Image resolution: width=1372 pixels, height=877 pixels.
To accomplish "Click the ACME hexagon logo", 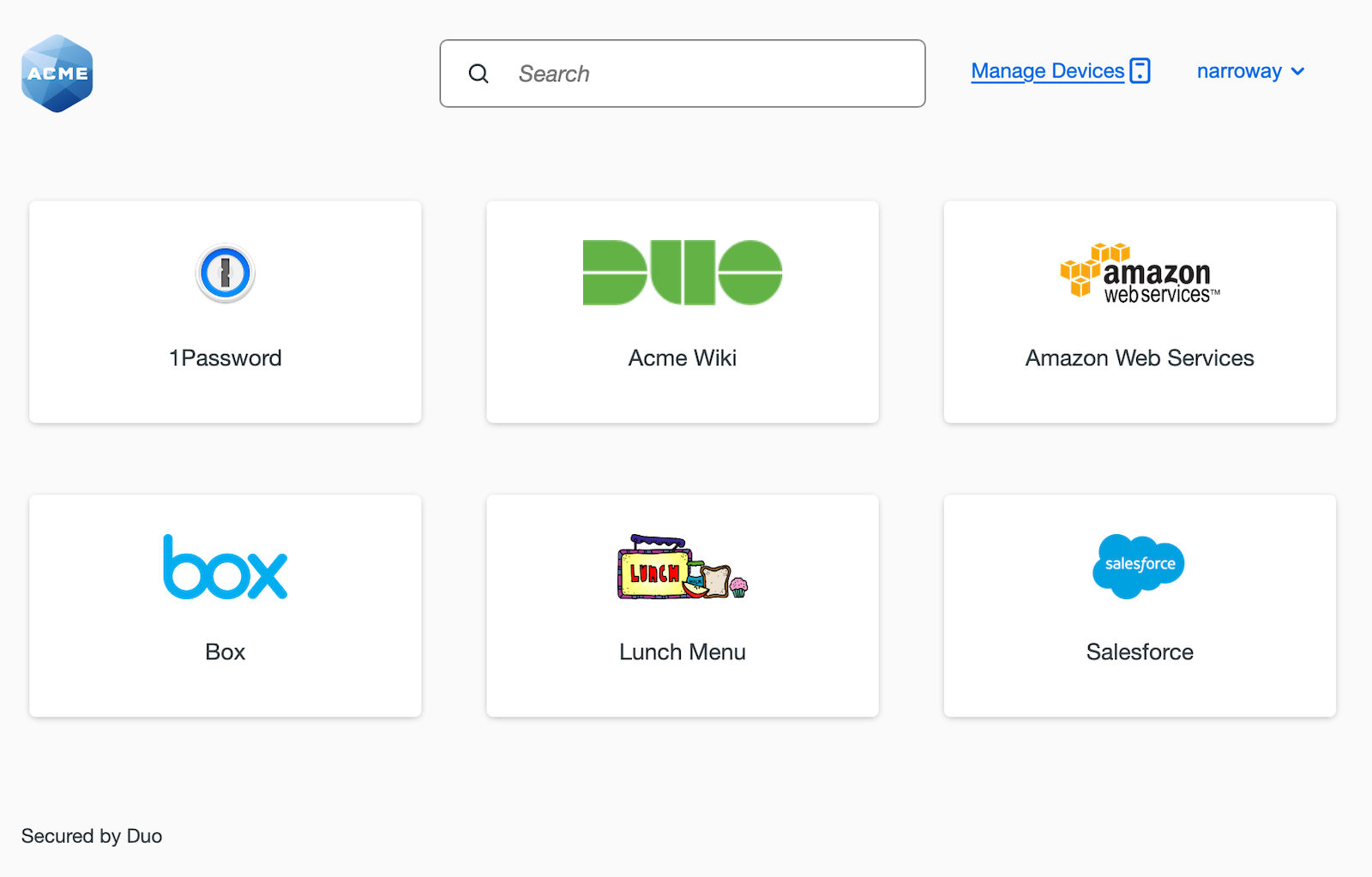I will click(57, 74).
